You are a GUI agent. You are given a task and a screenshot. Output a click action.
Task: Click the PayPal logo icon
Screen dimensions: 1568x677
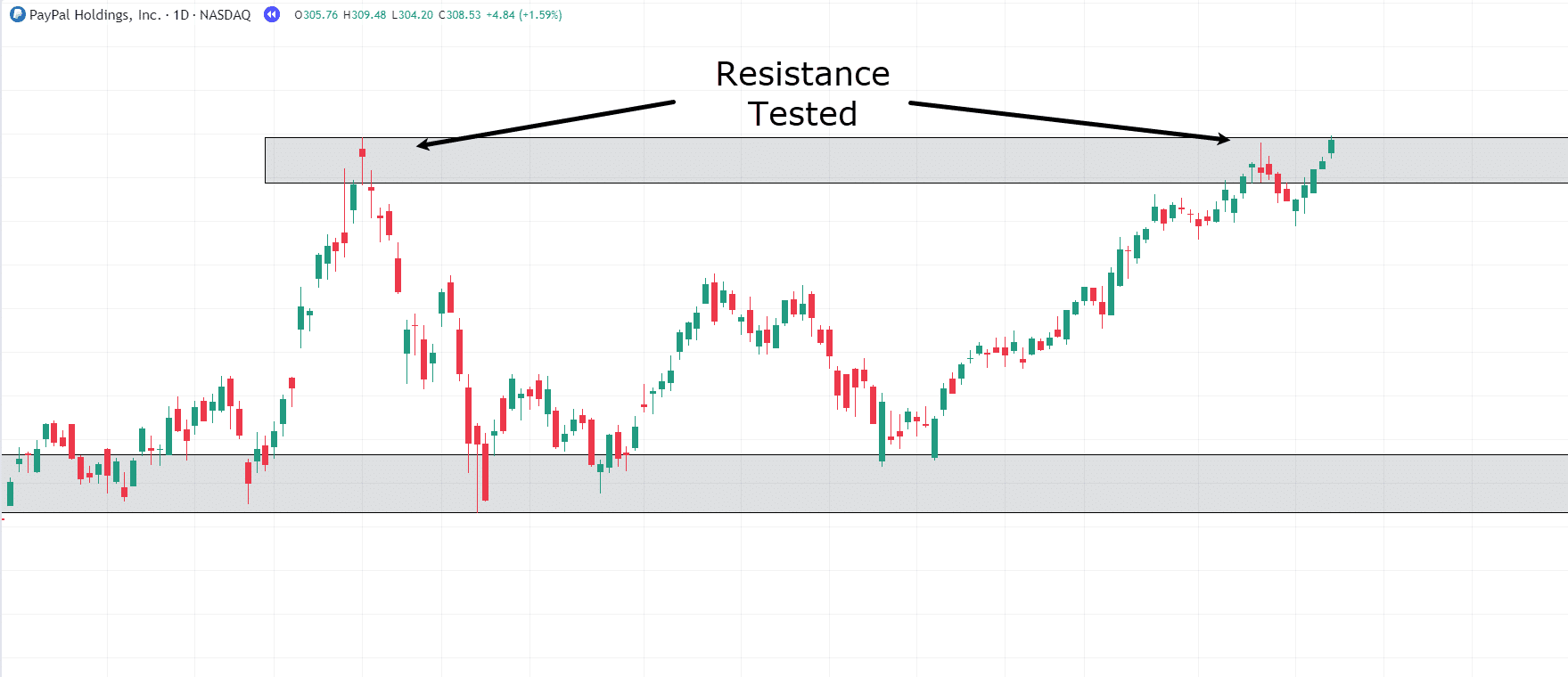(x=18, y=14)
